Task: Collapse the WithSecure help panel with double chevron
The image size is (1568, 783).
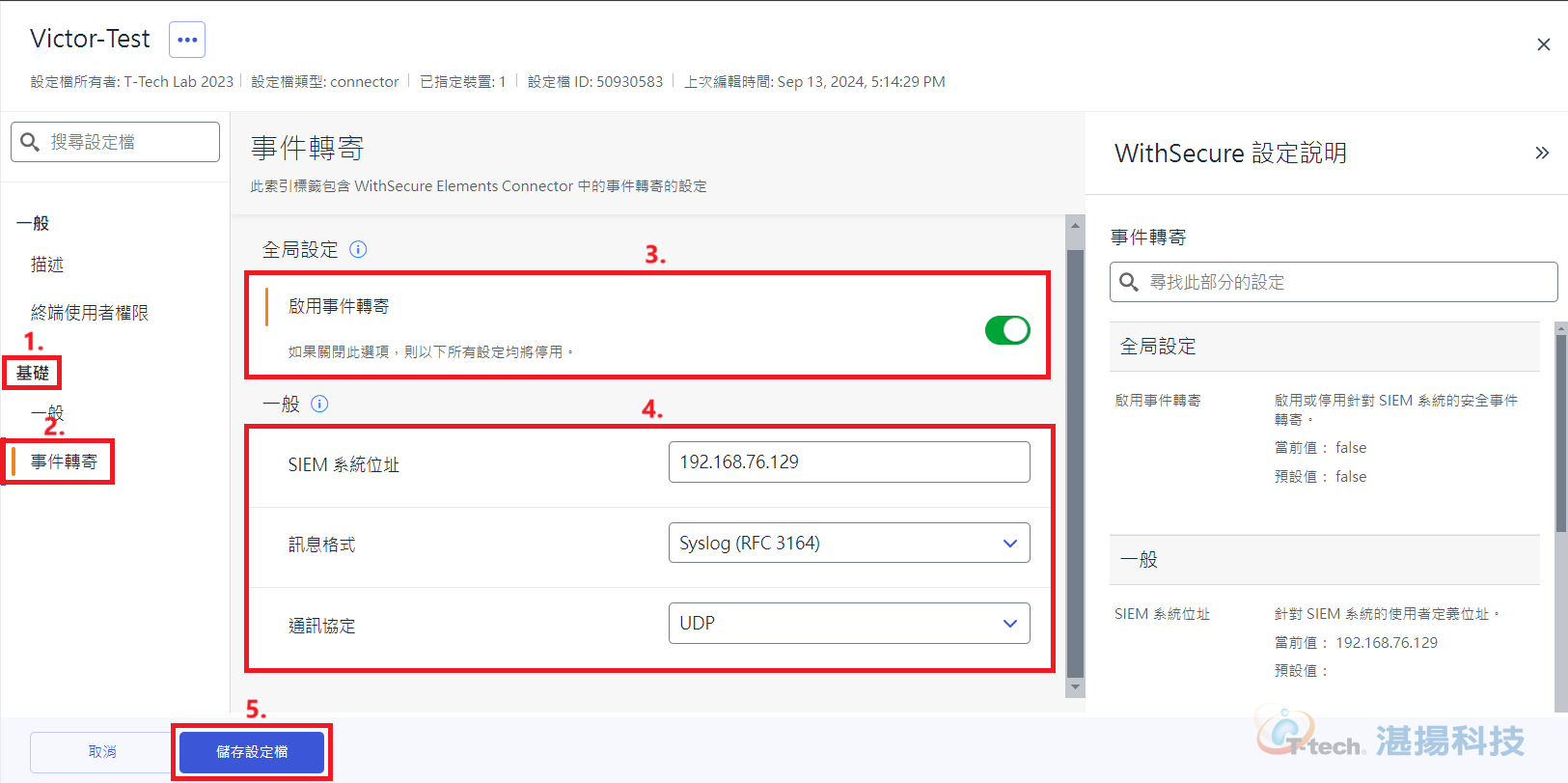Action: 1542,153
